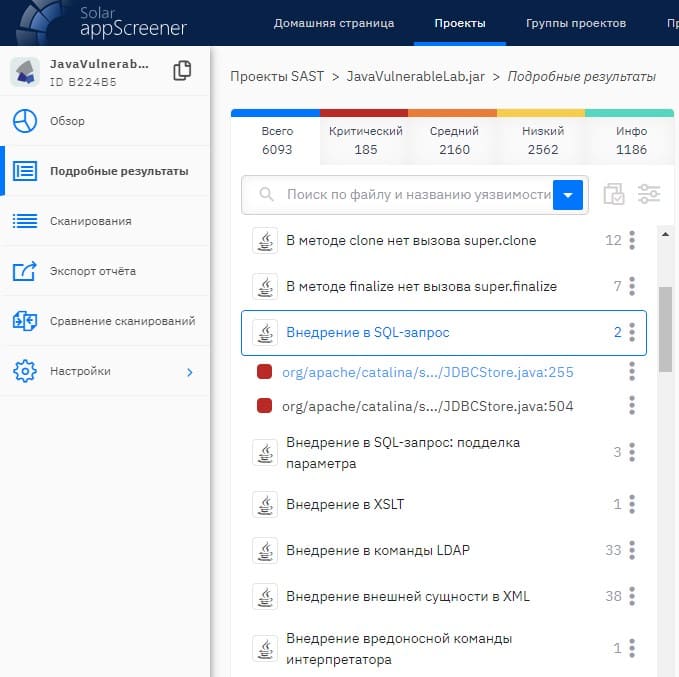The image size is (679, 677).
Task: Click the results list scrollbar thumb
Action: coord(666,329)
